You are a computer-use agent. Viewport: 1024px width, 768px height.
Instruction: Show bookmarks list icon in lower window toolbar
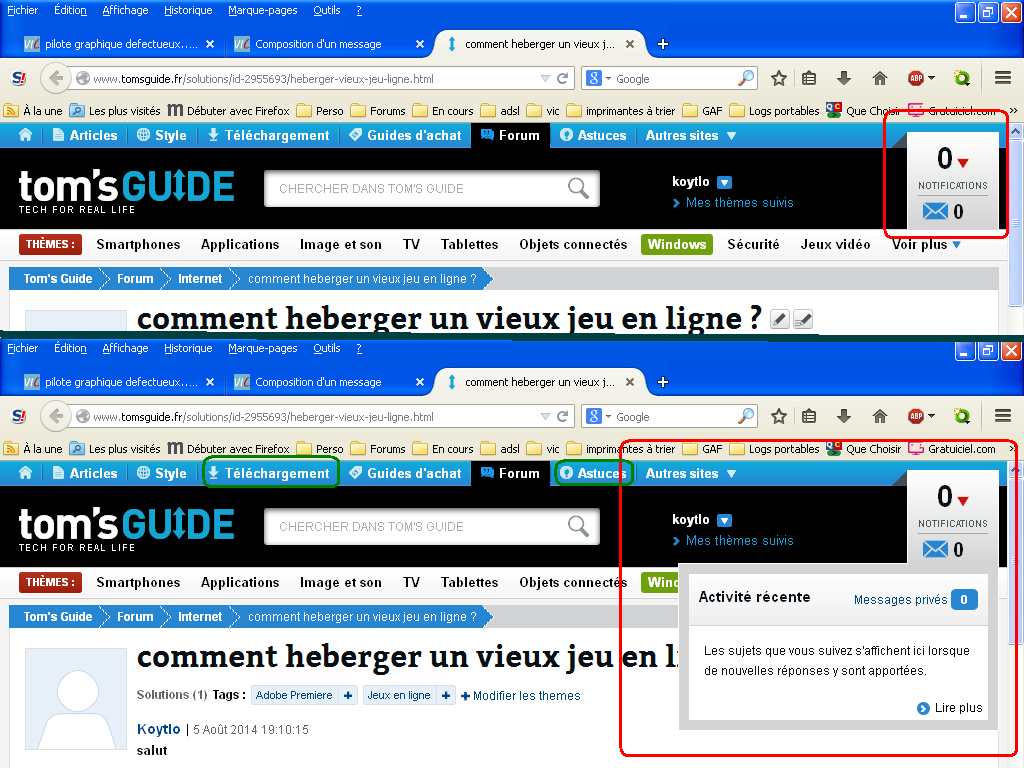click(x=809, y=417)
